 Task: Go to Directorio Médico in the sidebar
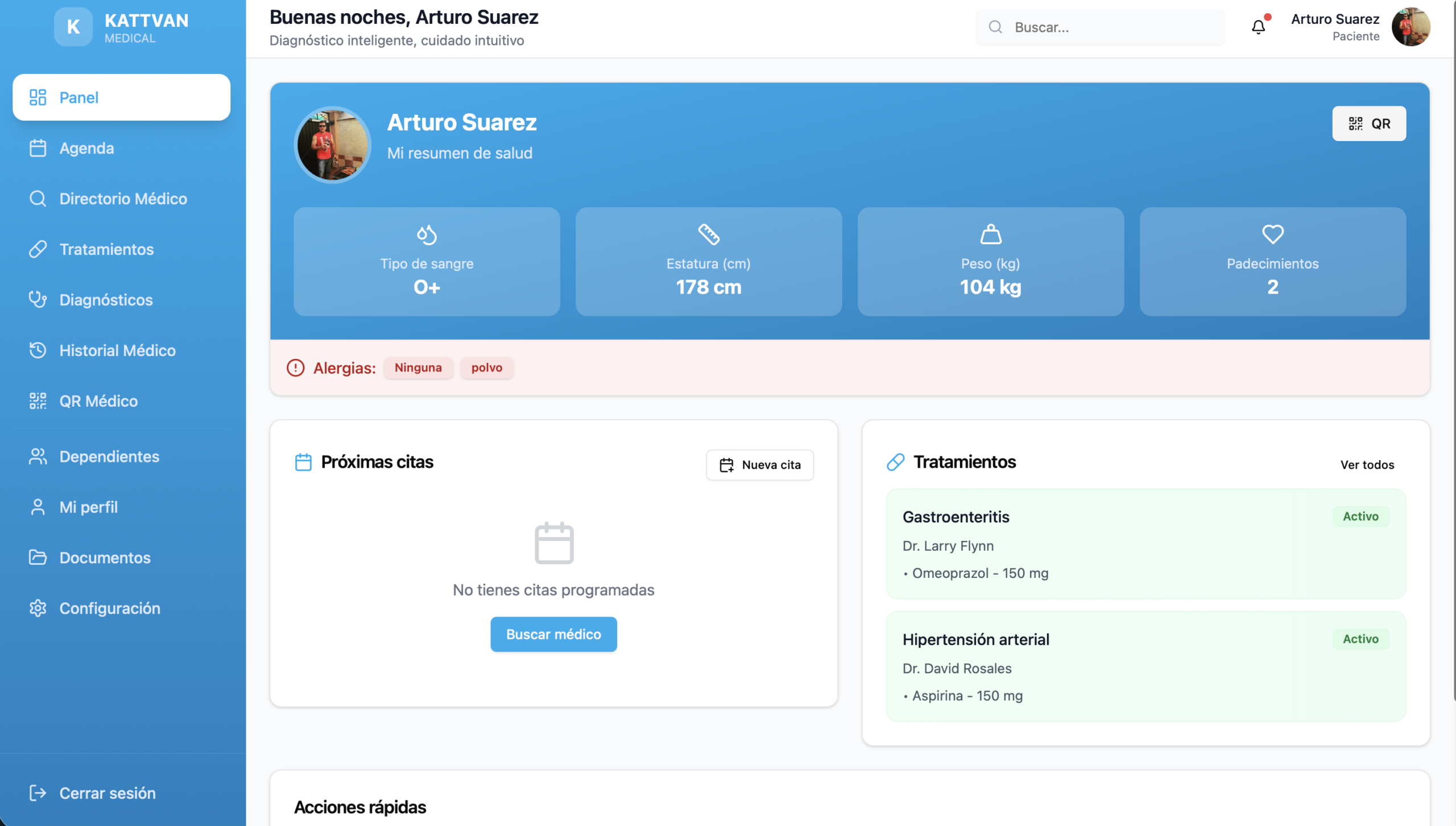point(123,199)
